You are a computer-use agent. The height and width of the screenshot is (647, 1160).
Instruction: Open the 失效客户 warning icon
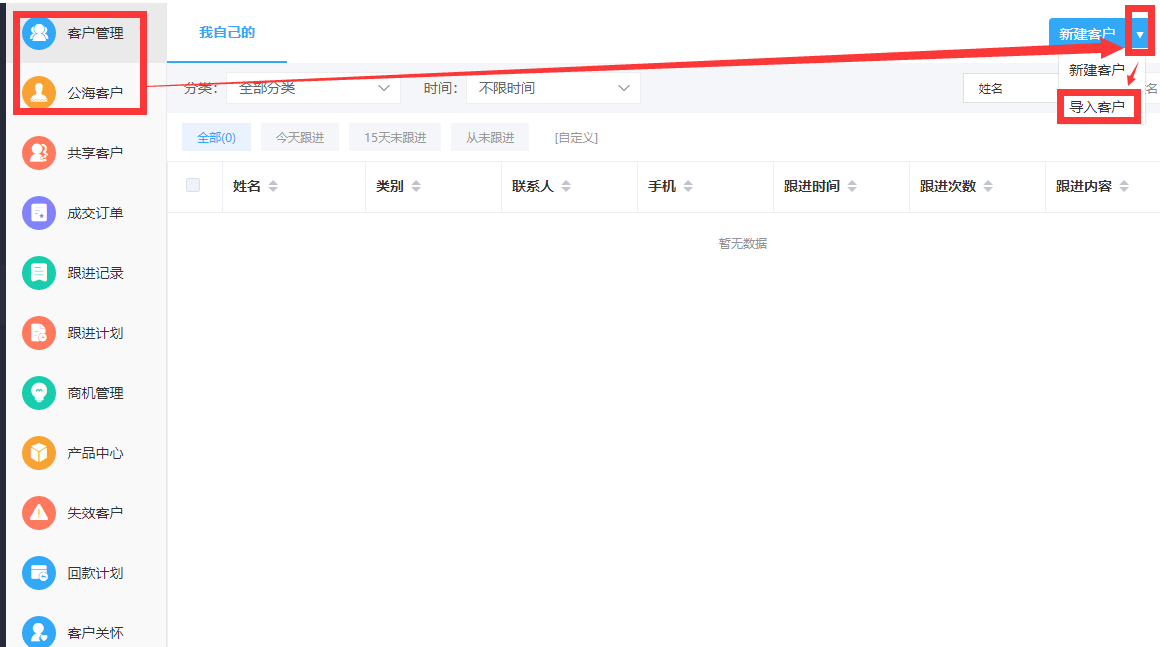click(39, 512)
